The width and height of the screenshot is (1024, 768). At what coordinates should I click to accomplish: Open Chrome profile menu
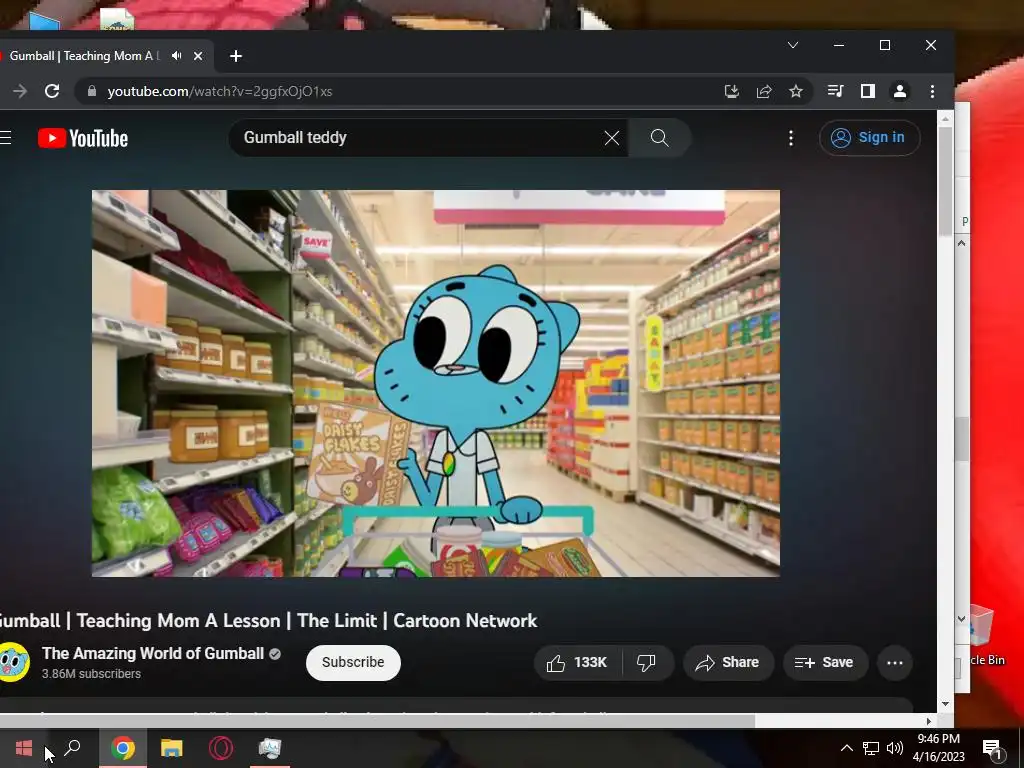(x=899, y=91)
